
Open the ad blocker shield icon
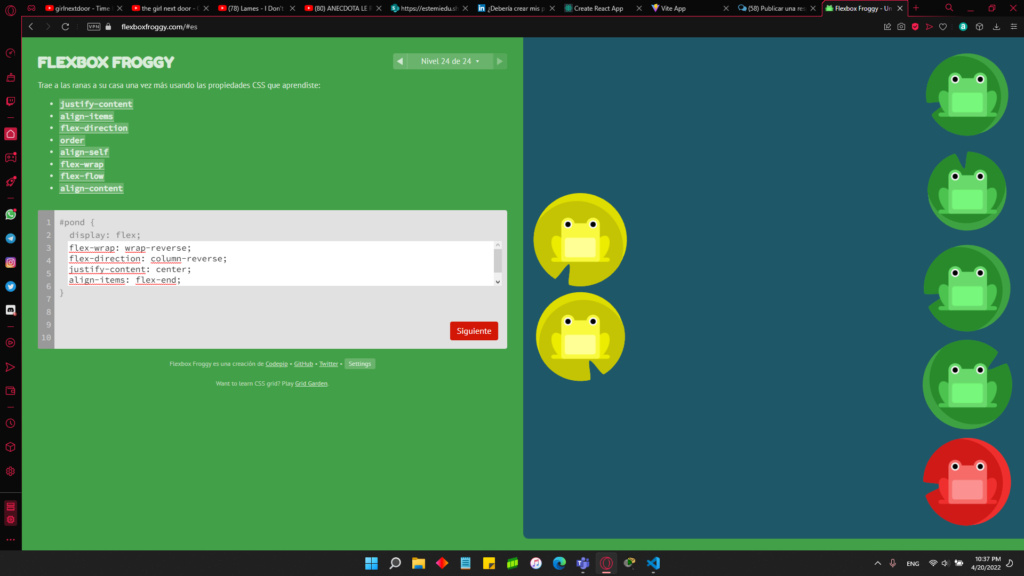point(915,27)
